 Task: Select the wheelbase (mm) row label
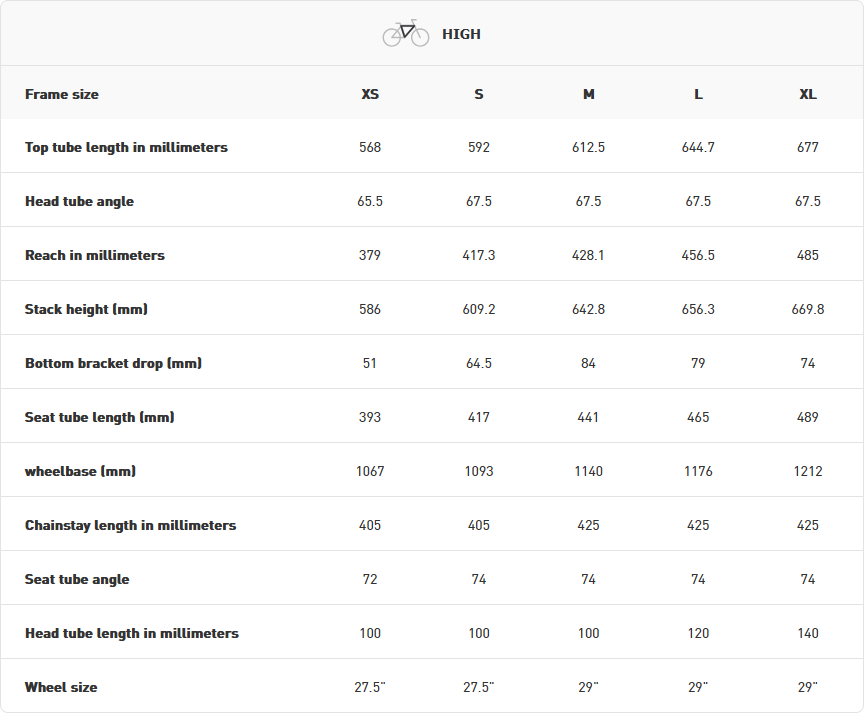(80, 471)
